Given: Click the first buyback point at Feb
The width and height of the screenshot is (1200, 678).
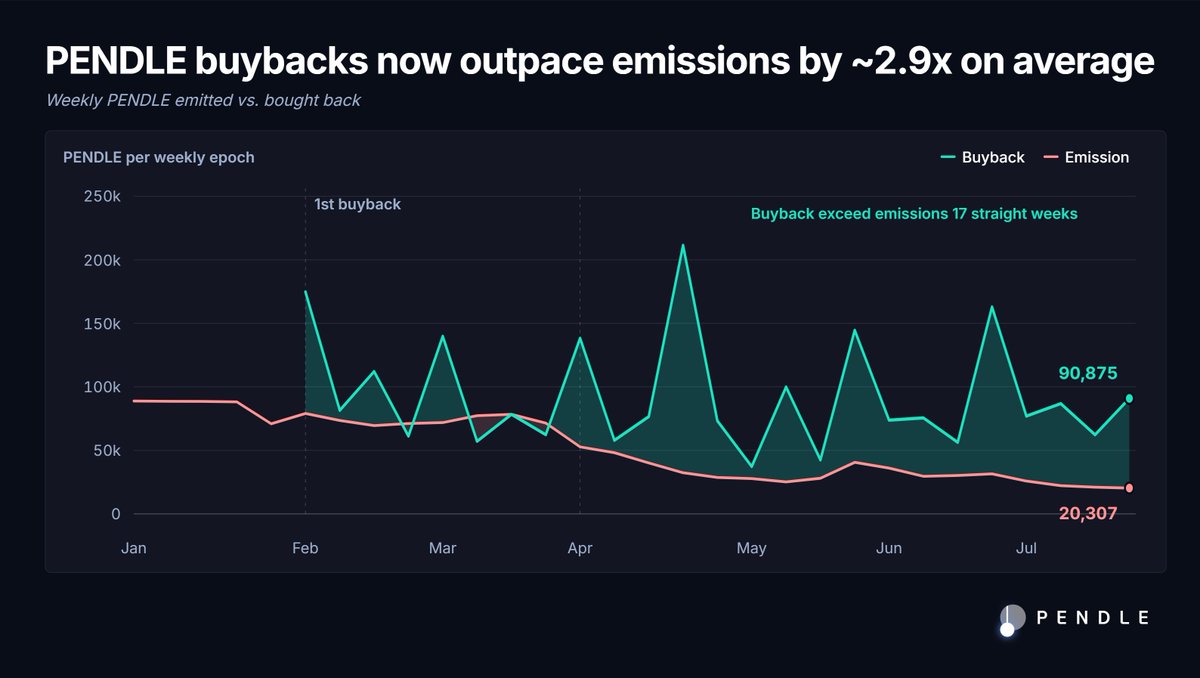Looking at the screenshot, I should (305, 291).
